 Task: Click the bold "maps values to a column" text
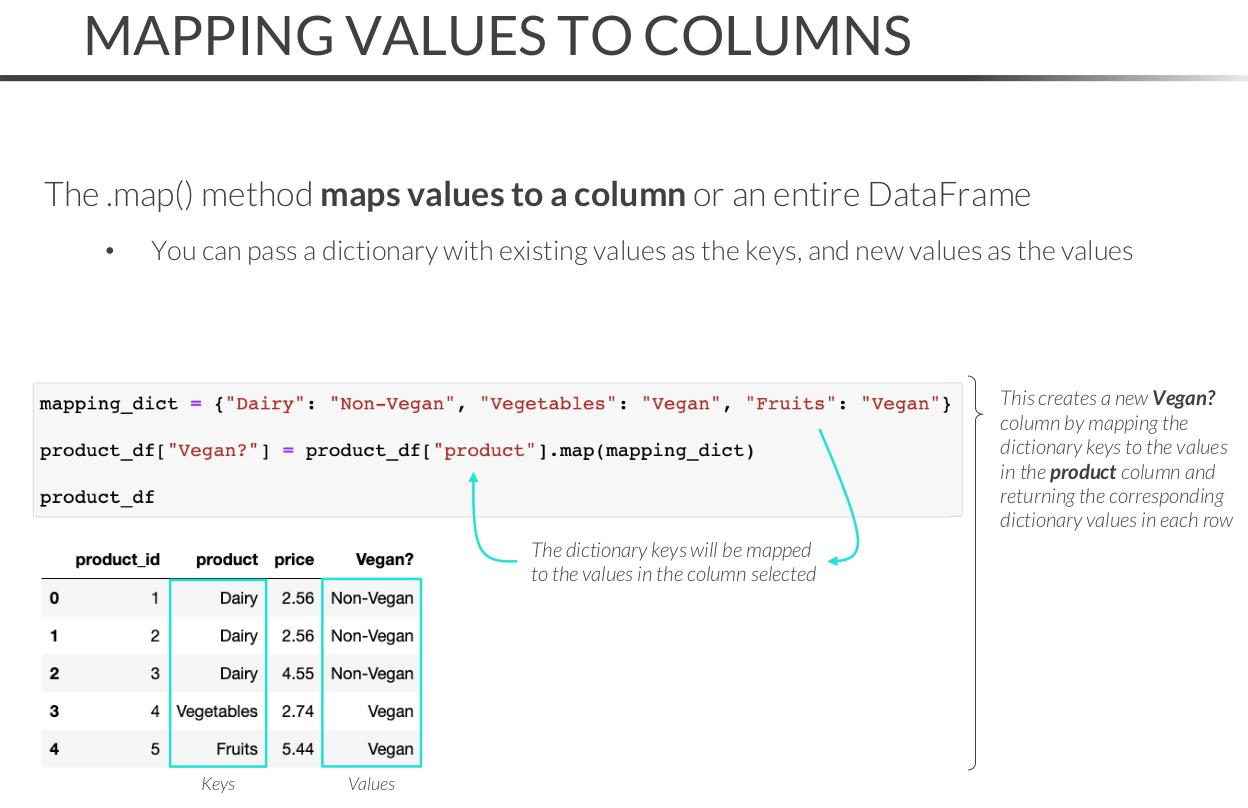pos(502,194)
